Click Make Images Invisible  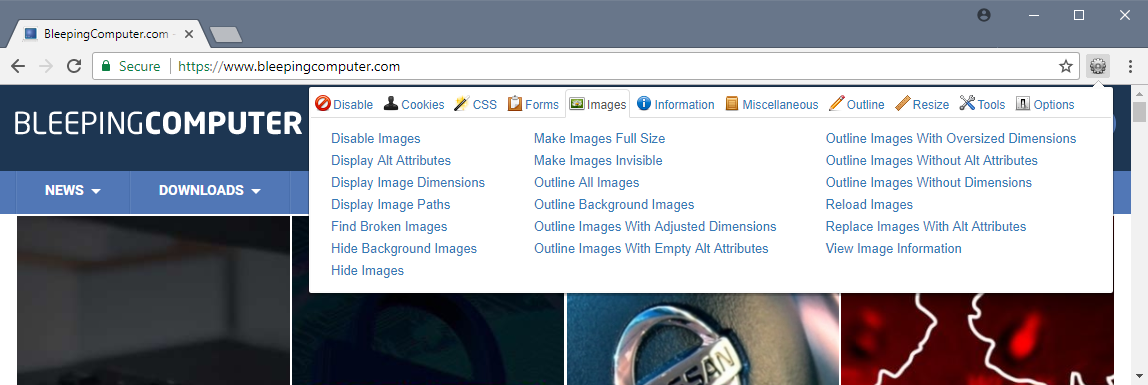point(597,160)
